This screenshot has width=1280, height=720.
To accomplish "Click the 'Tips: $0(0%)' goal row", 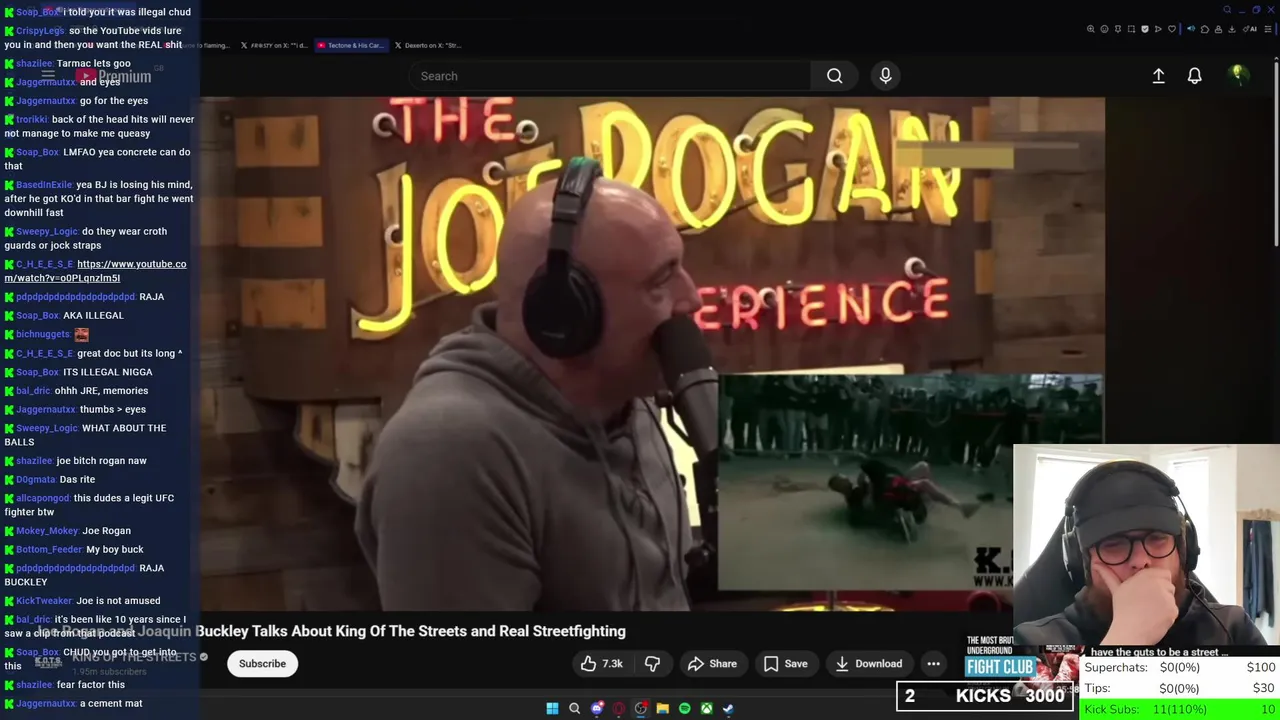I will [x=1180, y=688].
